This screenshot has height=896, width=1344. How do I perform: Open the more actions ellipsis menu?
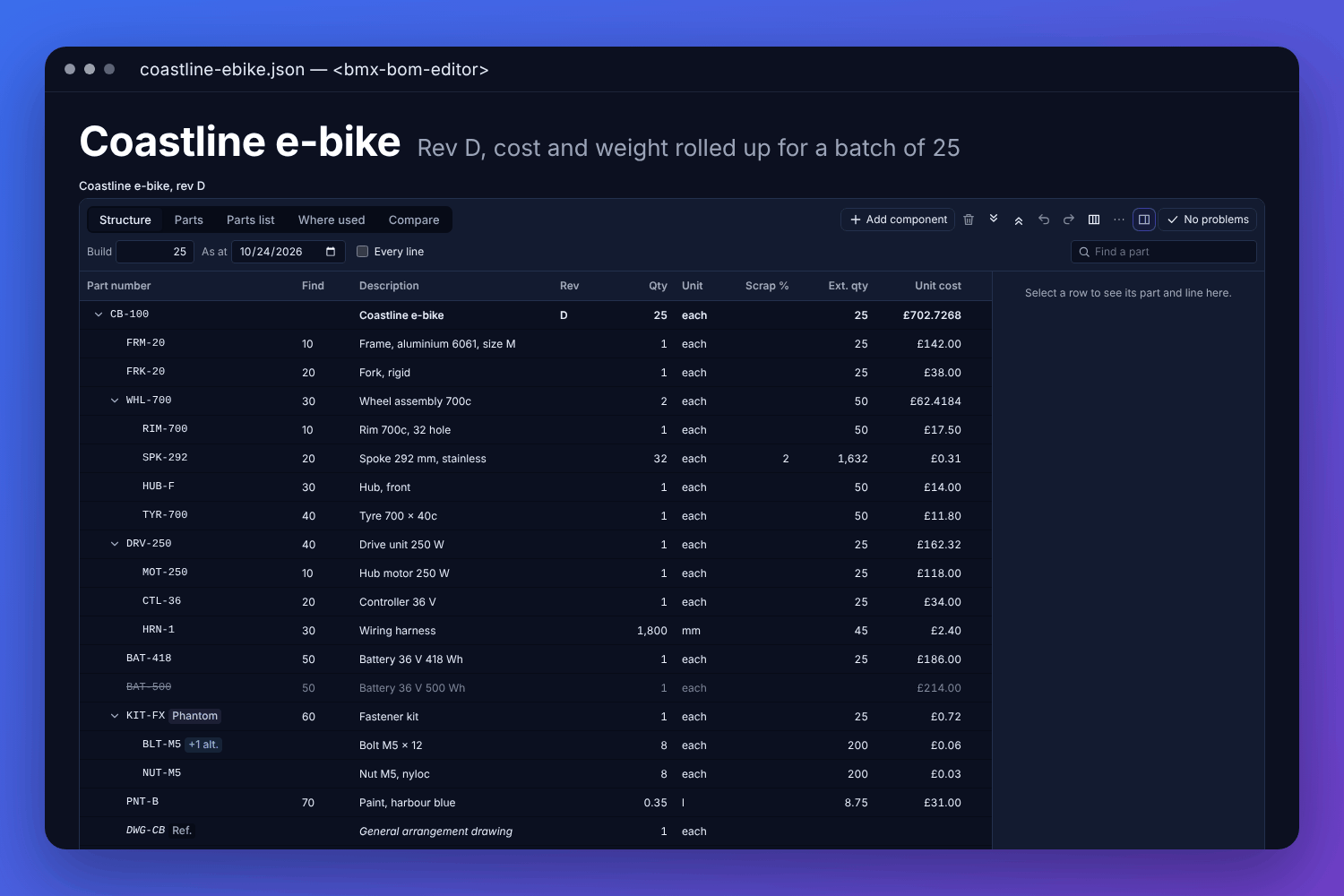(x=1119, y=220)
